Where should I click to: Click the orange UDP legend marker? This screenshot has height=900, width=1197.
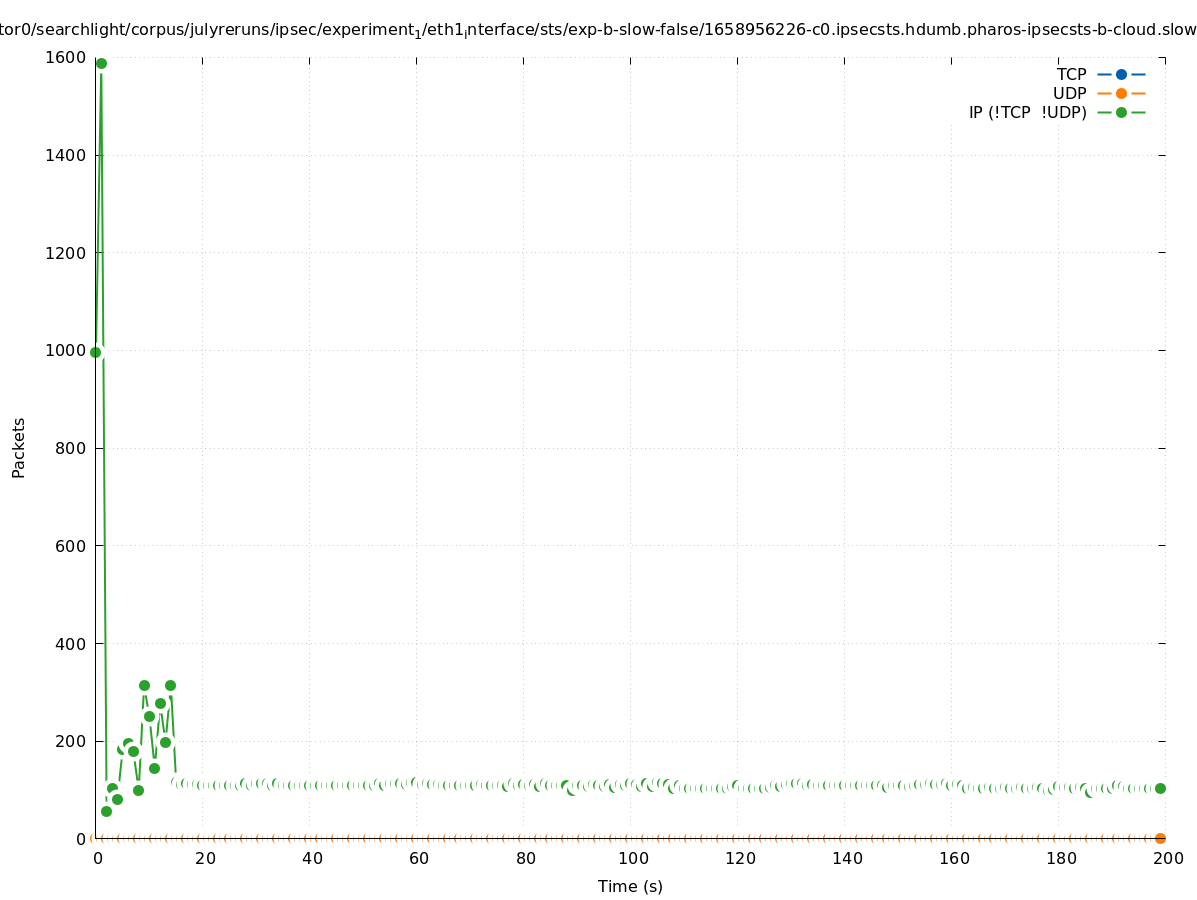pyautogui.click(x=1121, y=93)
